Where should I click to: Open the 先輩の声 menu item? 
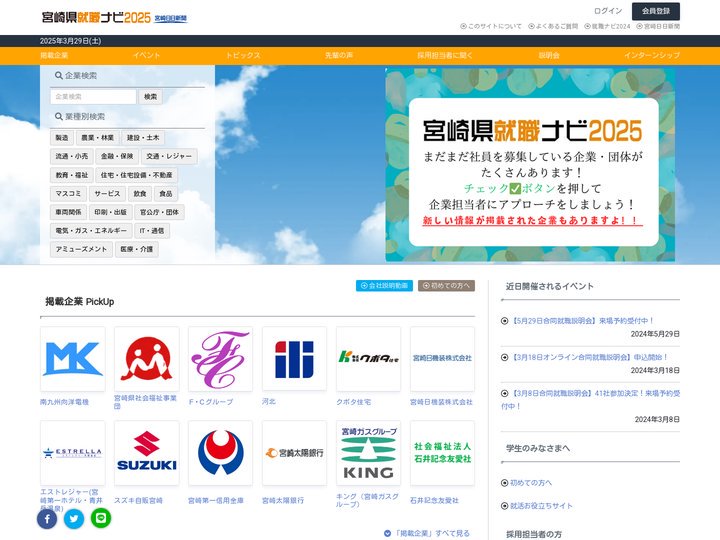coord(339,56)
